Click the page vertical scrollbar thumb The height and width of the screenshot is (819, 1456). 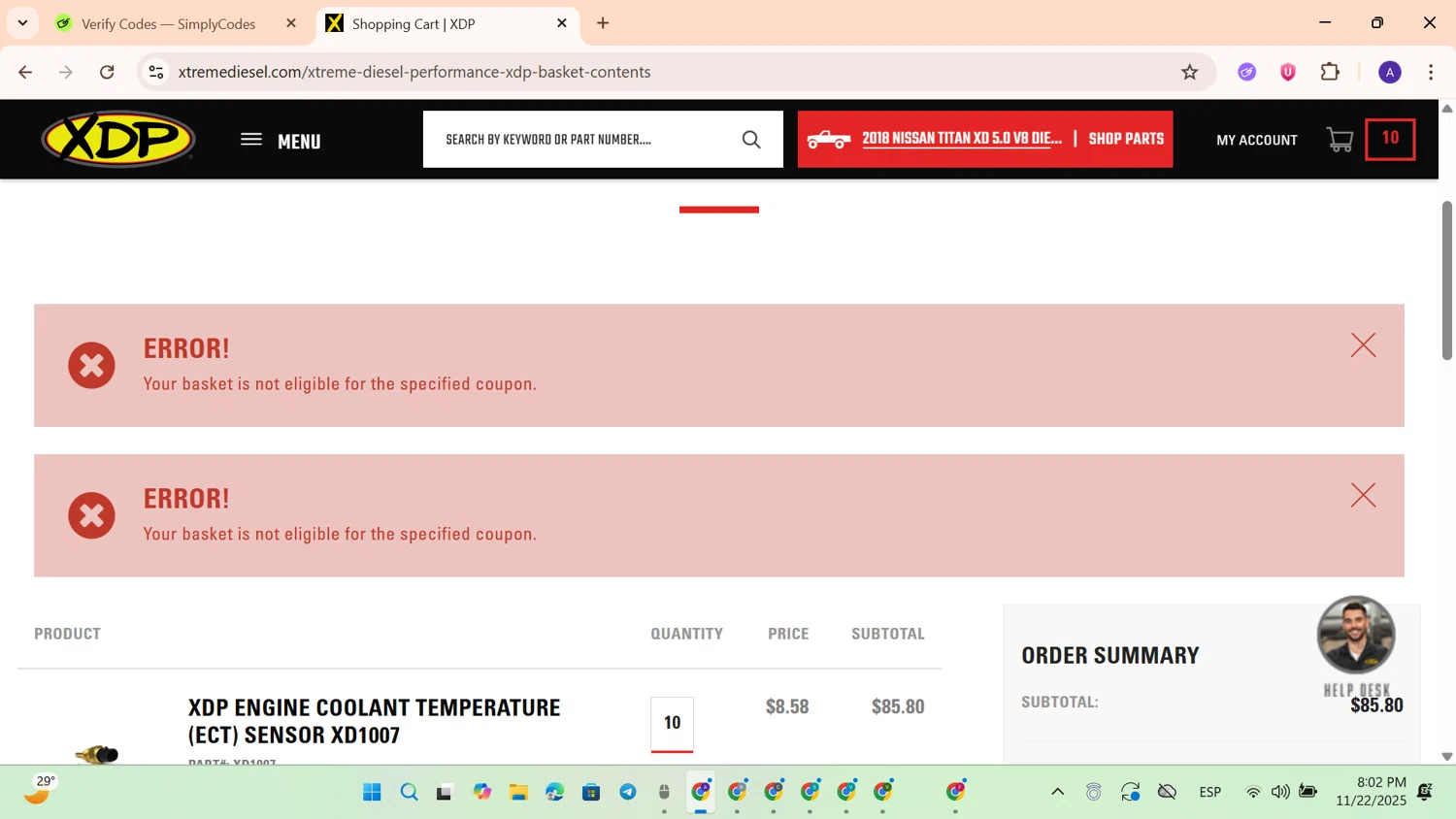(x=1446, y=280)
